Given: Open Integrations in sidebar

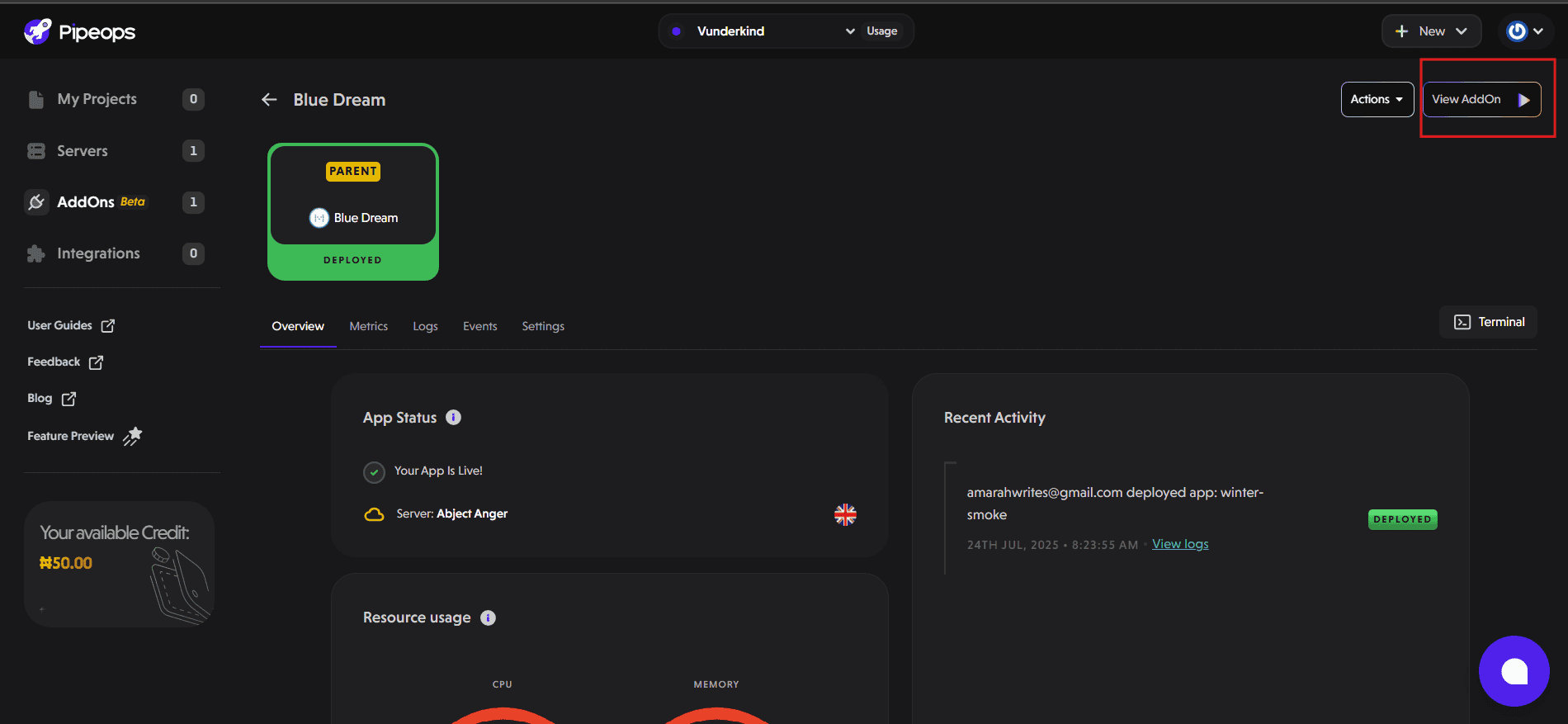Looking at the screenshot, I should click(x=98, y=253).
